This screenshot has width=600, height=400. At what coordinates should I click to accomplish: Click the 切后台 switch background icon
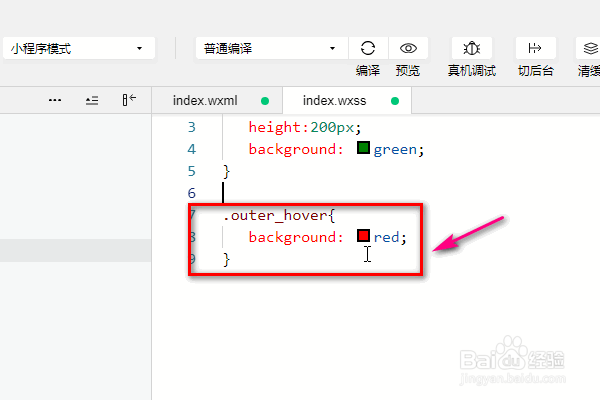pos(535,48)
